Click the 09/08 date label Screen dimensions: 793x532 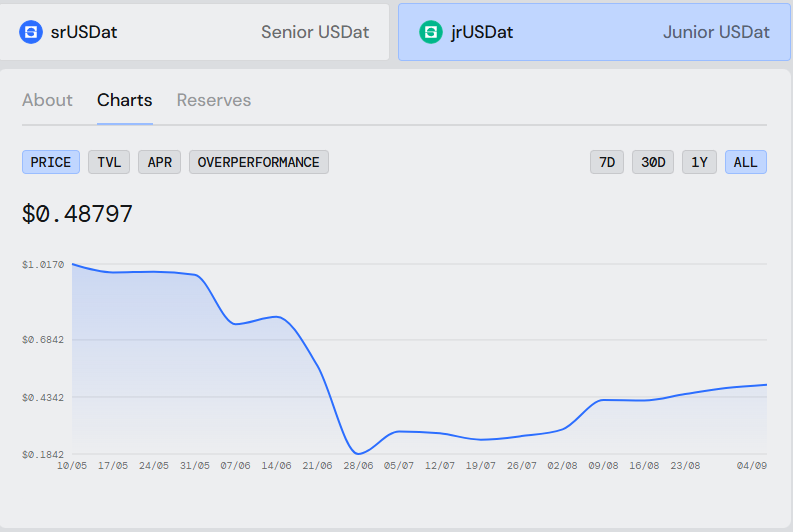pos(603,465)
